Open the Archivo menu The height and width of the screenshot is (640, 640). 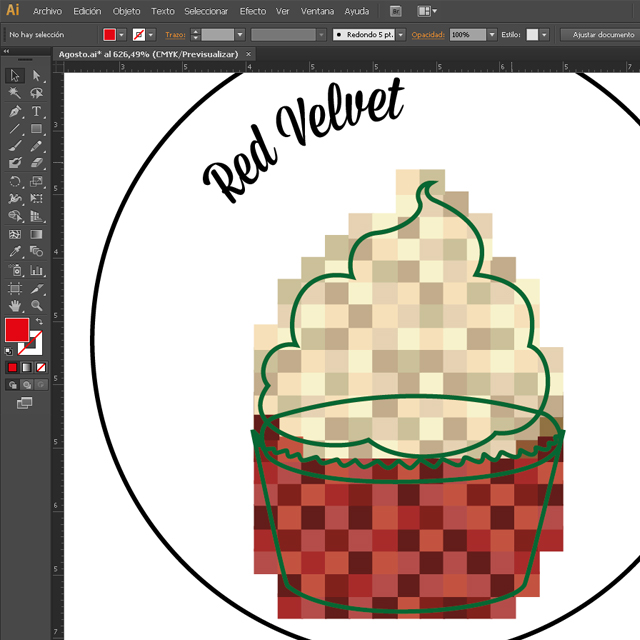click(47, 11)
